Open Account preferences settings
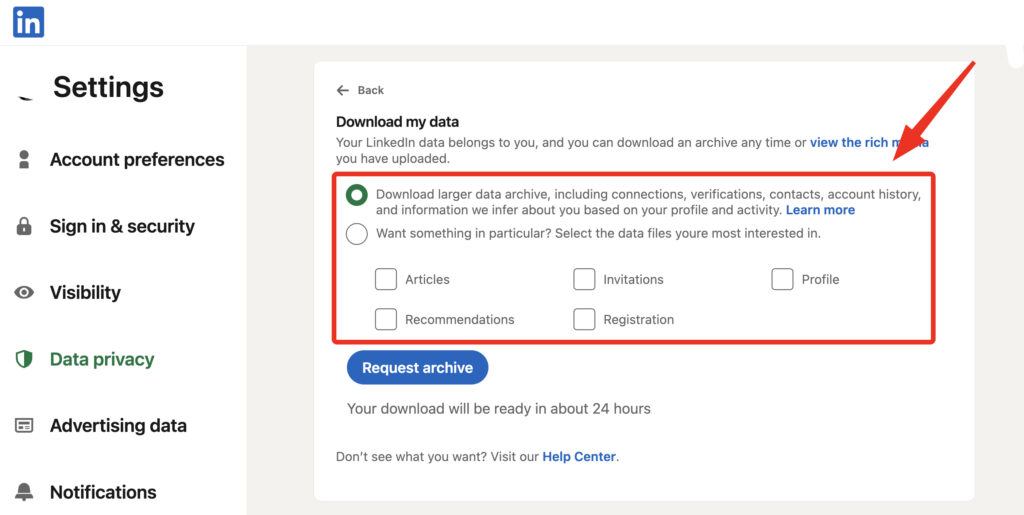 point(137,159)
